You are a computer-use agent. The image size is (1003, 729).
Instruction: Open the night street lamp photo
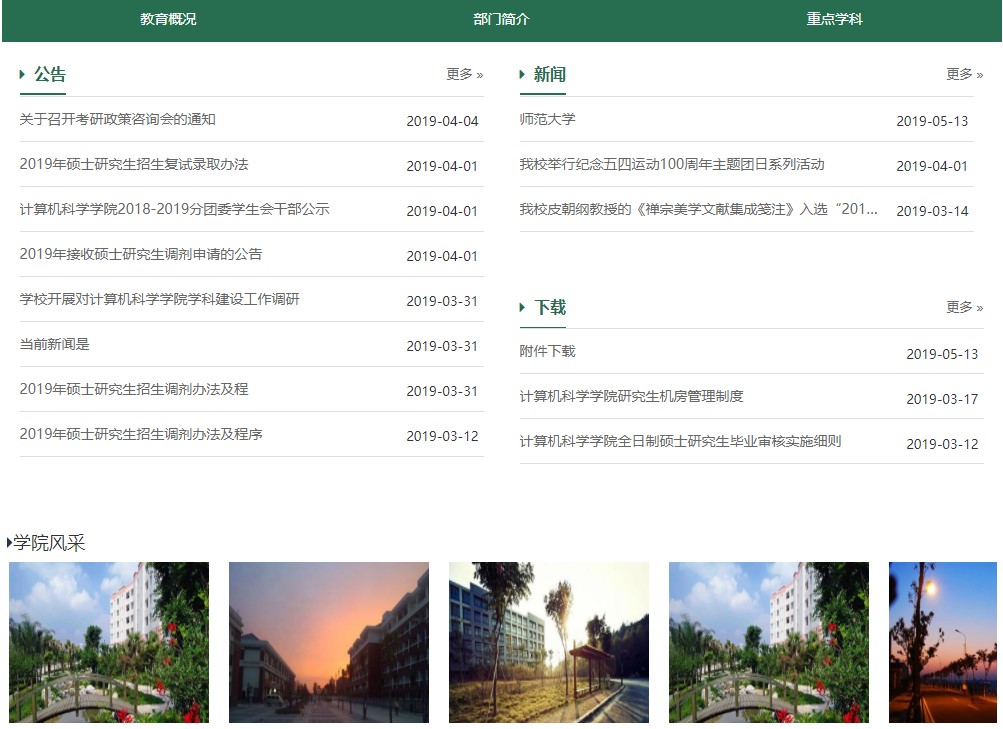942,642
